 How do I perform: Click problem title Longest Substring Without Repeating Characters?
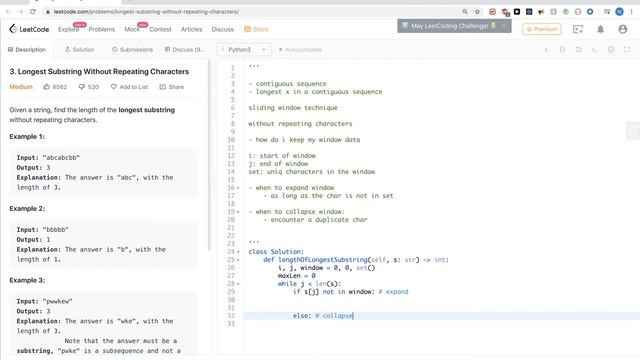click(x=99, y=71)
